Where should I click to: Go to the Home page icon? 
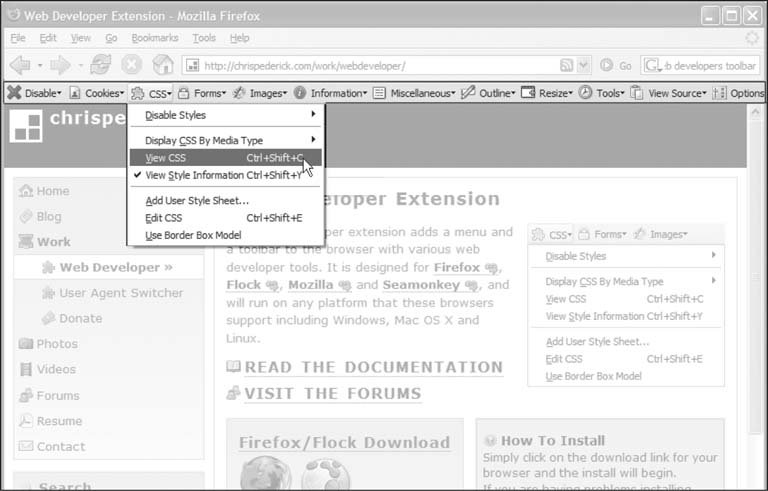click(163, 65)
